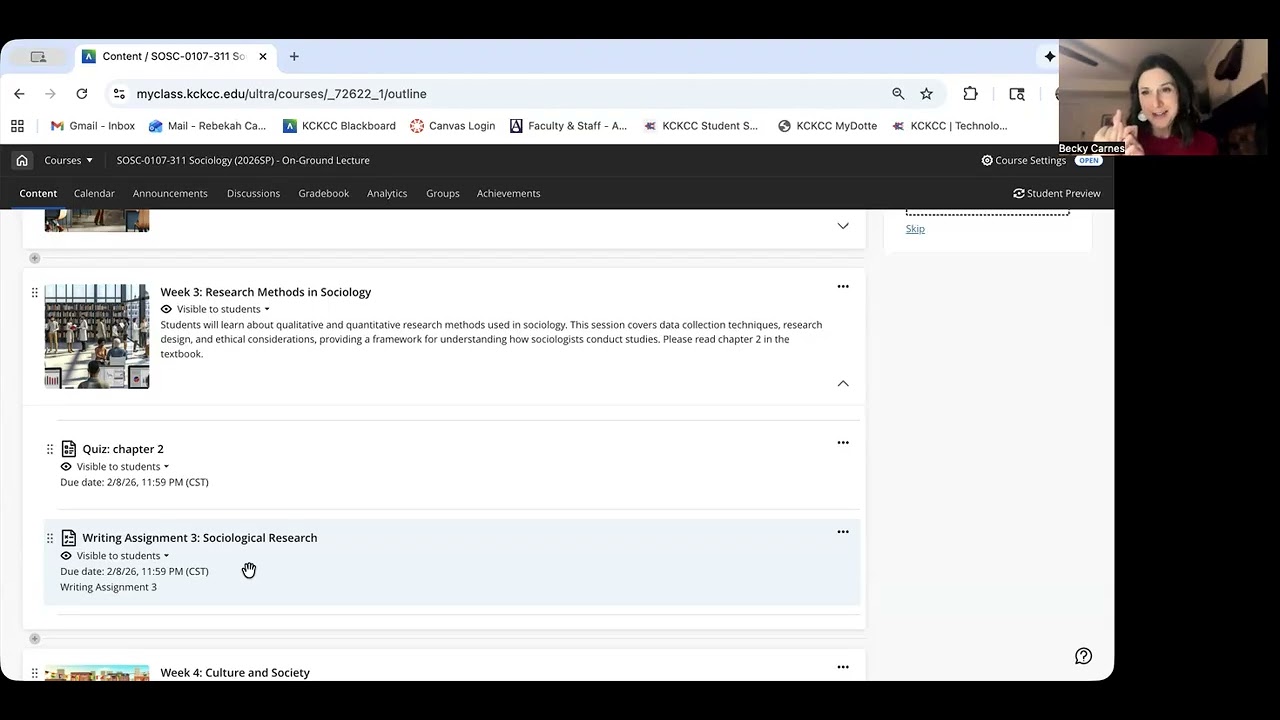The width and height of the screenshot is (1280, 720).
Task: Reload the page with the refresh icon
Action: click(82, 94)
